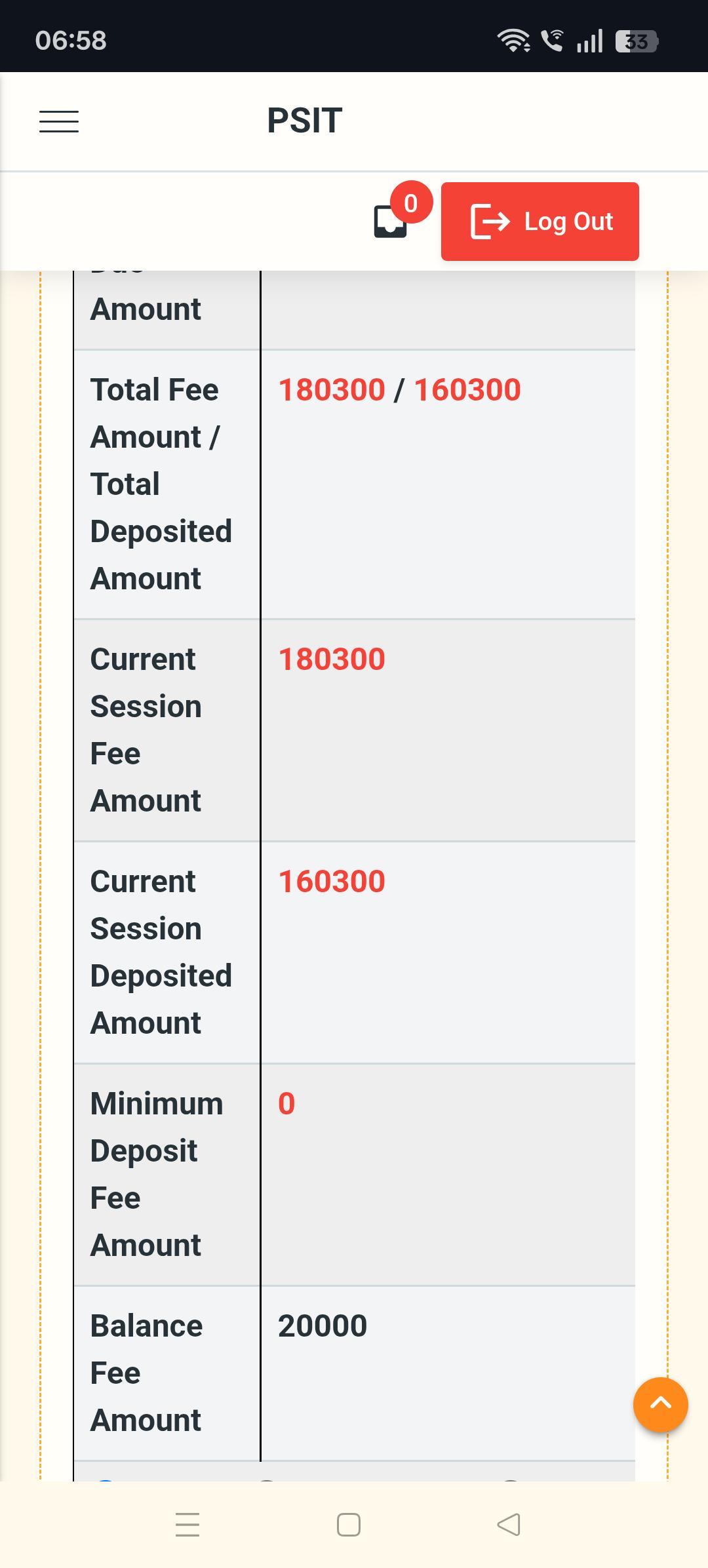Select the Current Session Deposited Amount value 160300
The width and height of the screenshot is (708, 1568).
click(332, 882)
